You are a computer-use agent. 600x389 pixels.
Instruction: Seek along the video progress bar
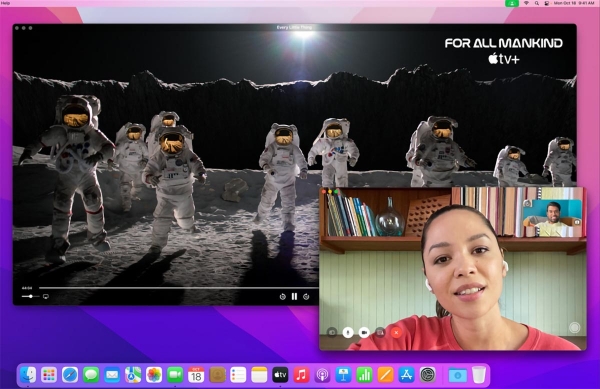[179, 288]
